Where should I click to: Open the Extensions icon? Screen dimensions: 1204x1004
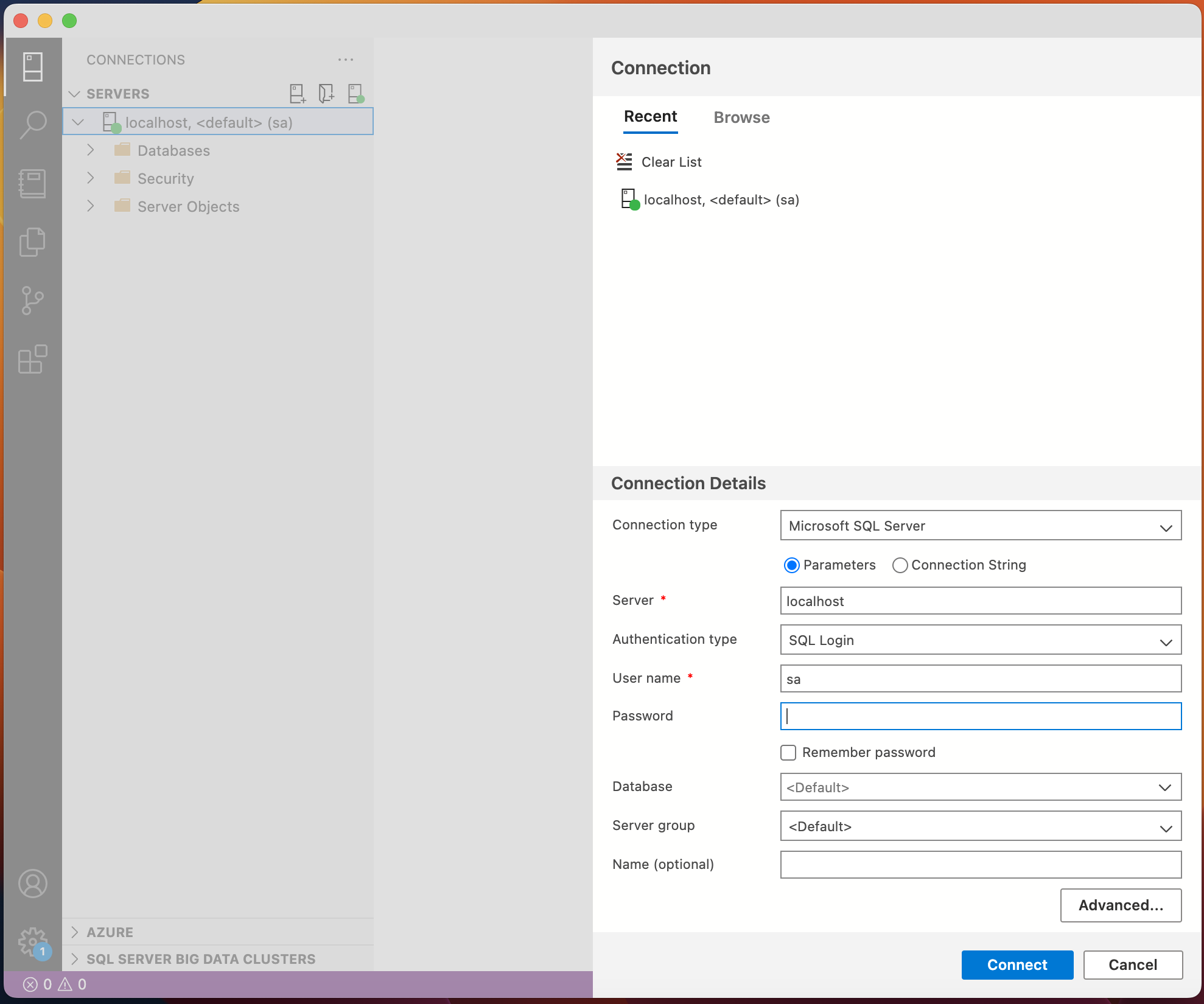pyautogui.click(x=33, y=359)
